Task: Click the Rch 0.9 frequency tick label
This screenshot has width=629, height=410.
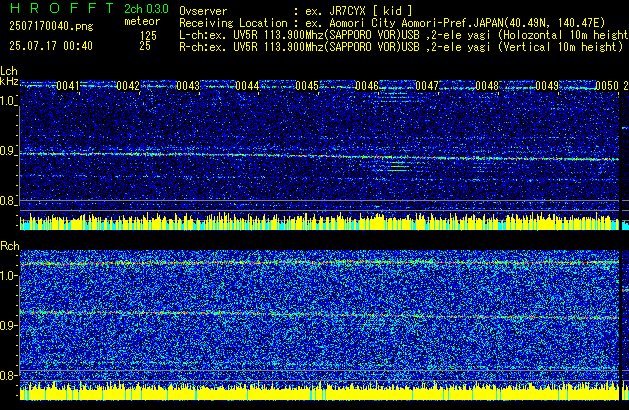Action: pyautogui.click(x=8, y=325)
